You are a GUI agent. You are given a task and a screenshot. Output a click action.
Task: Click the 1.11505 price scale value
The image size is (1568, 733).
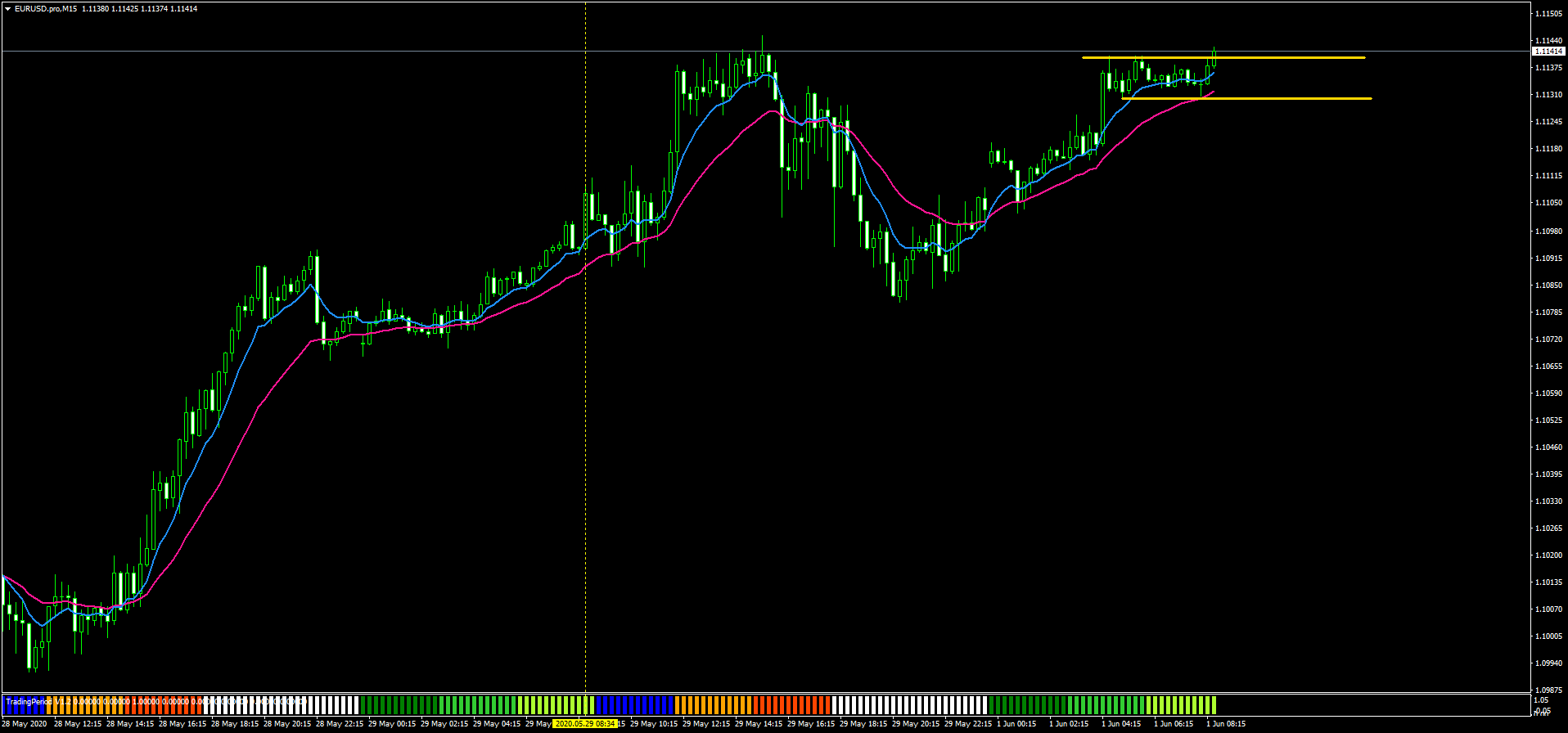(1550, 14)
